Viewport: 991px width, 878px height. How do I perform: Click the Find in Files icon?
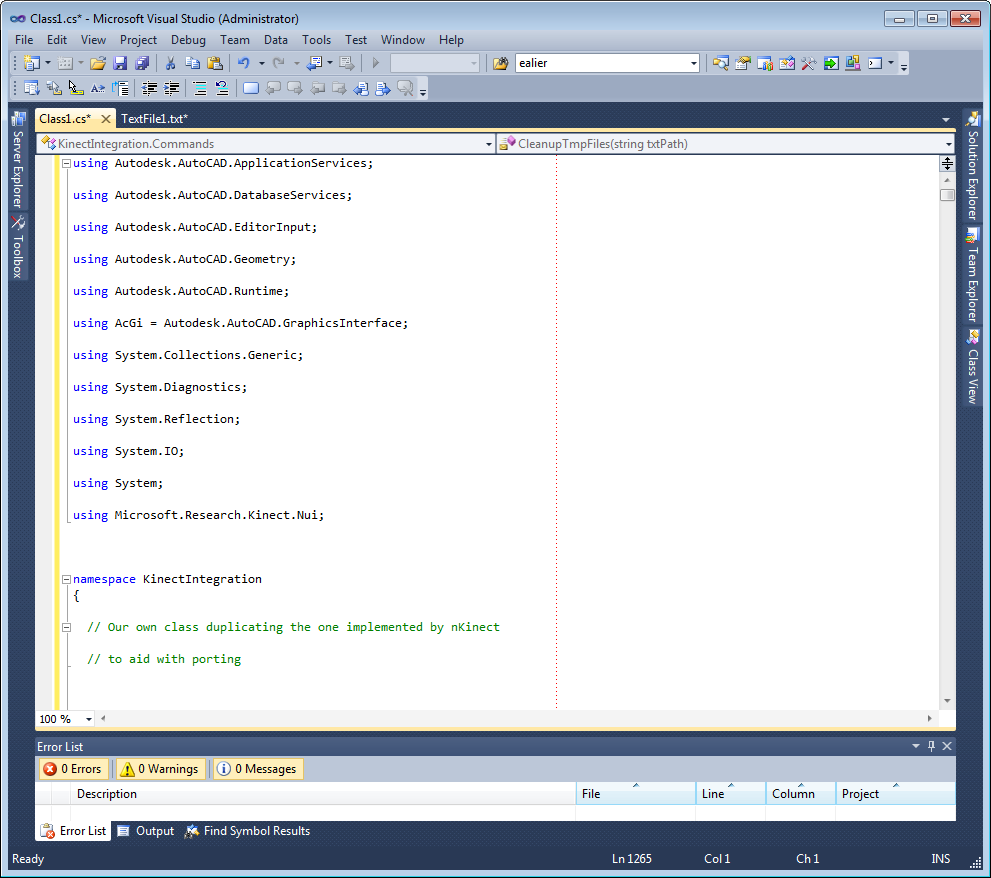[x=501, y=63]
